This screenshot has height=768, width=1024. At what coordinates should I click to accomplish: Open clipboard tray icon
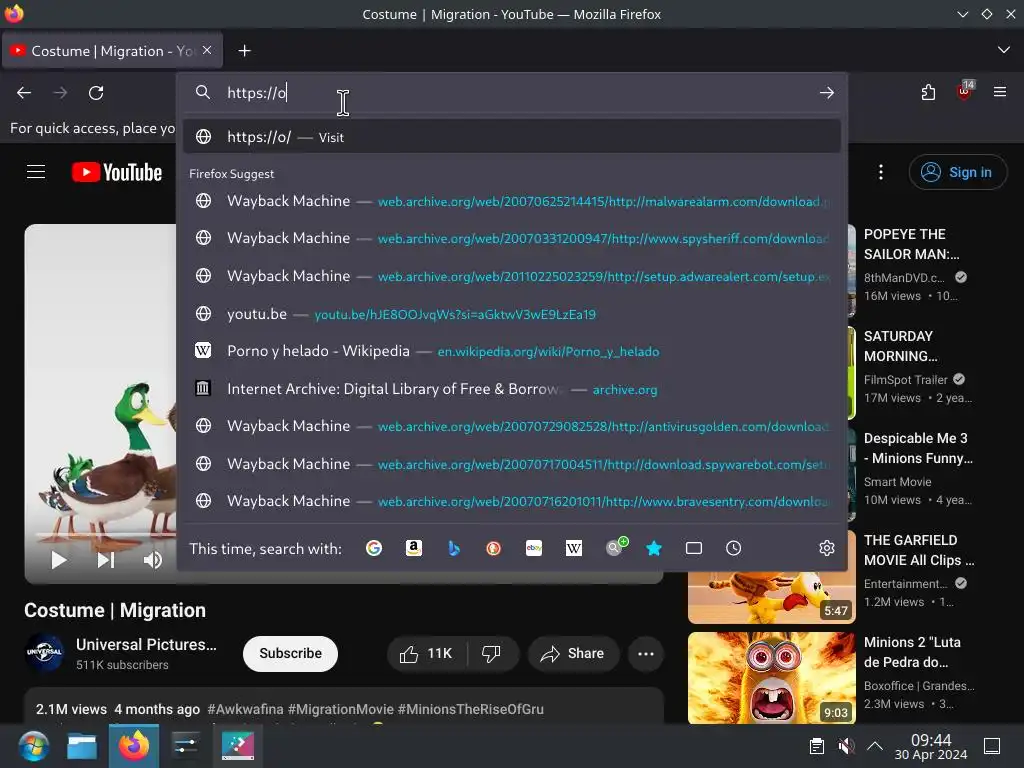coord(816,746)
